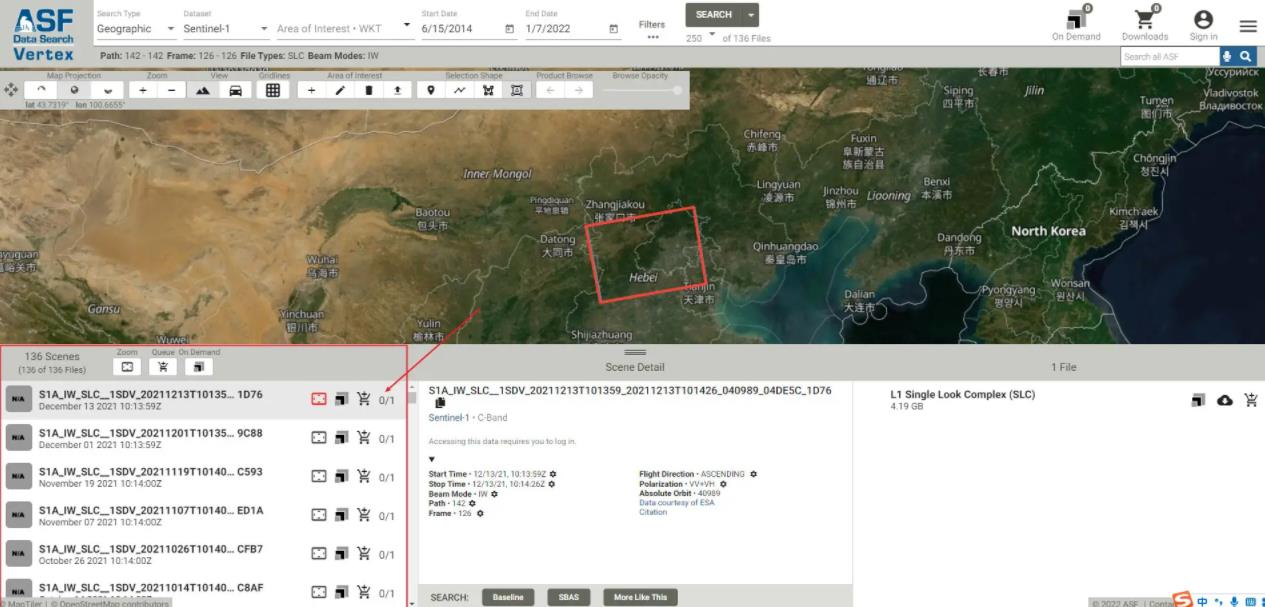The height and width of the screenshot is (607, 1265).
Task: Select the point selection shape tool
Action: tap(431, 90)
